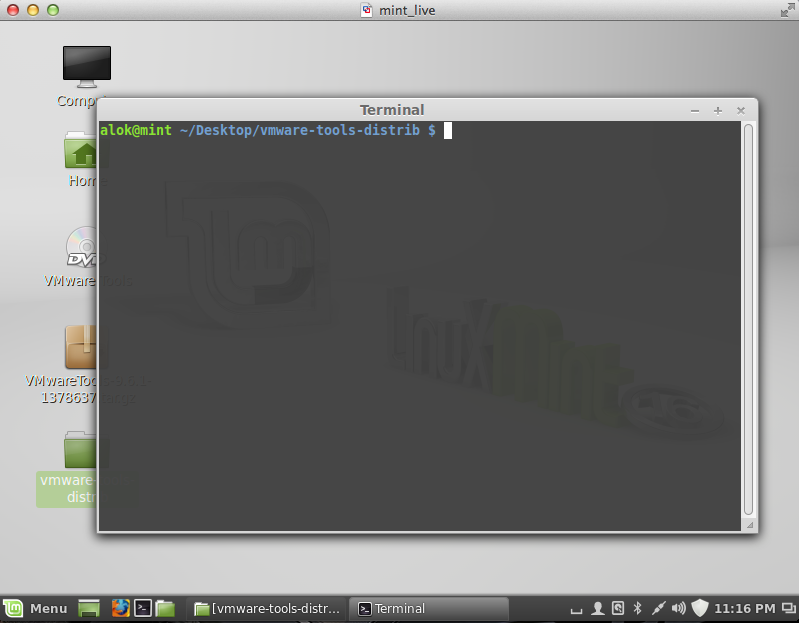This screenshot has height=623, width=799.
Task: Open terminal launcher in panel
Action: pyautogui.click(x=144, y=608)
